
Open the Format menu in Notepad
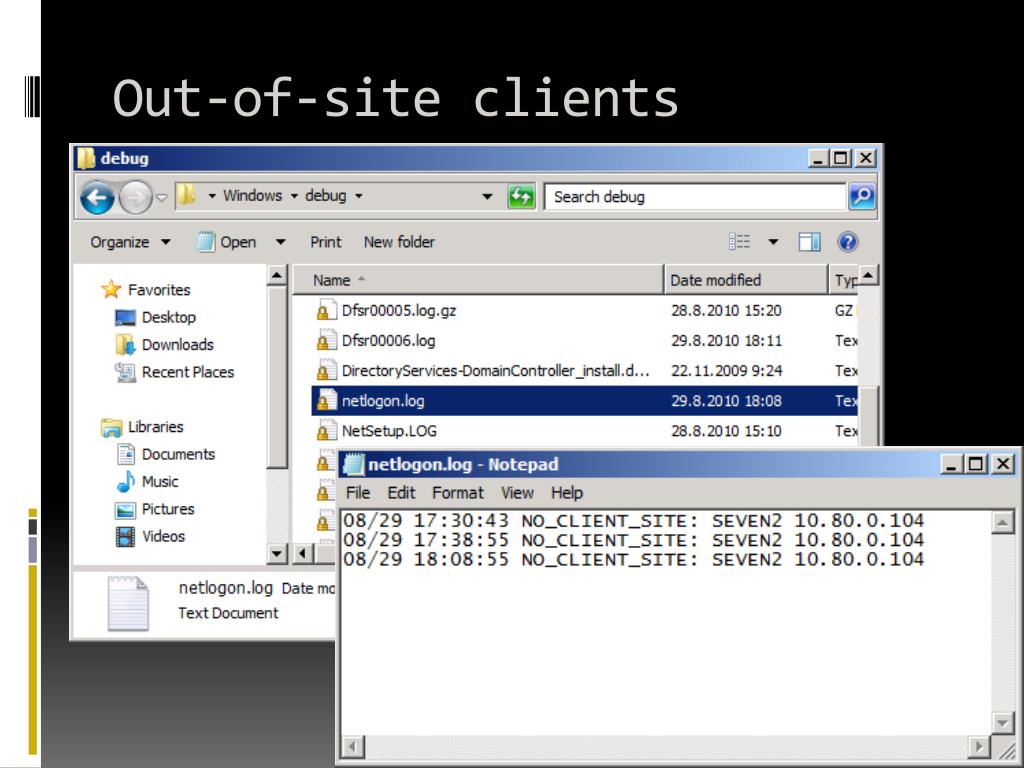[458, 492]
